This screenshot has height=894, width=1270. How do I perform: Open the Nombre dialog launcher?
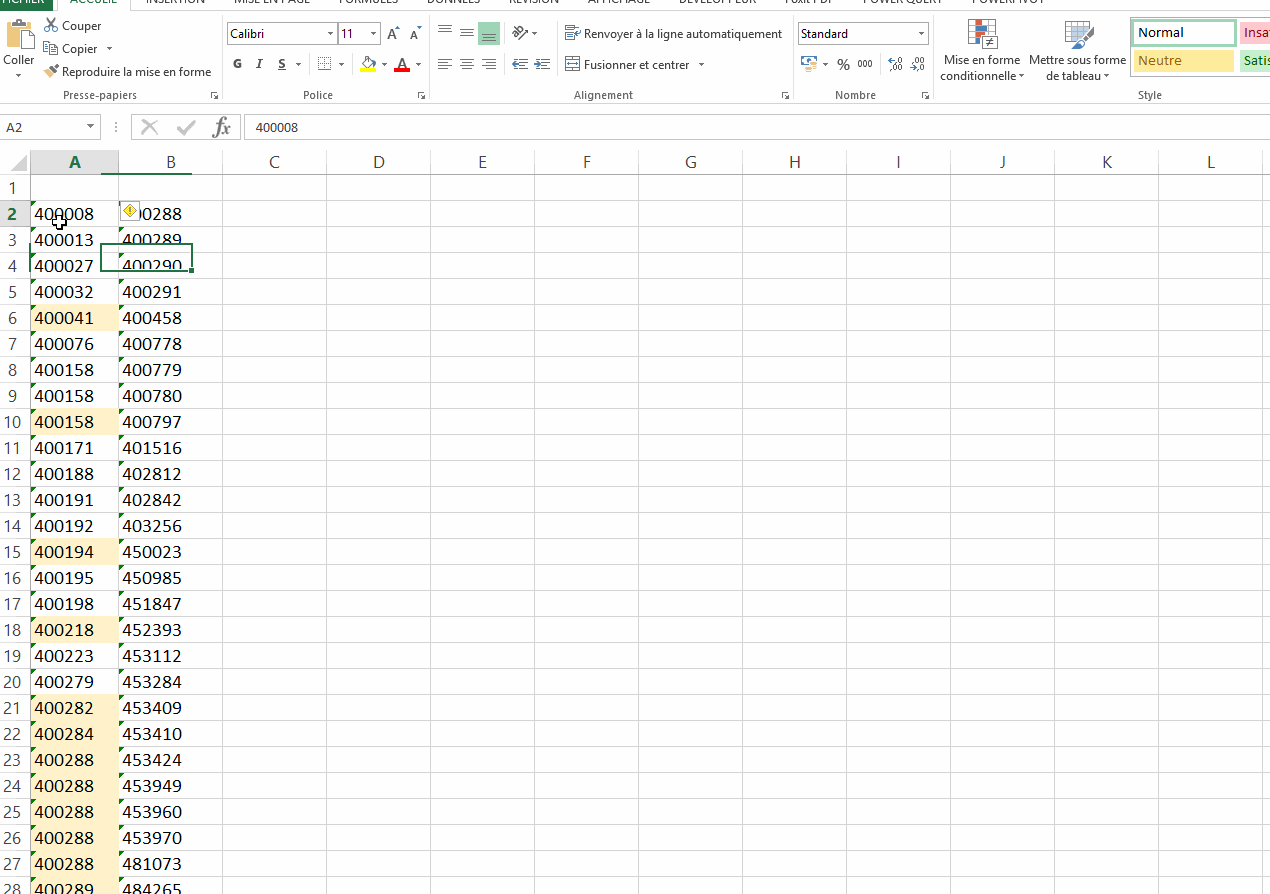(927, 96)
